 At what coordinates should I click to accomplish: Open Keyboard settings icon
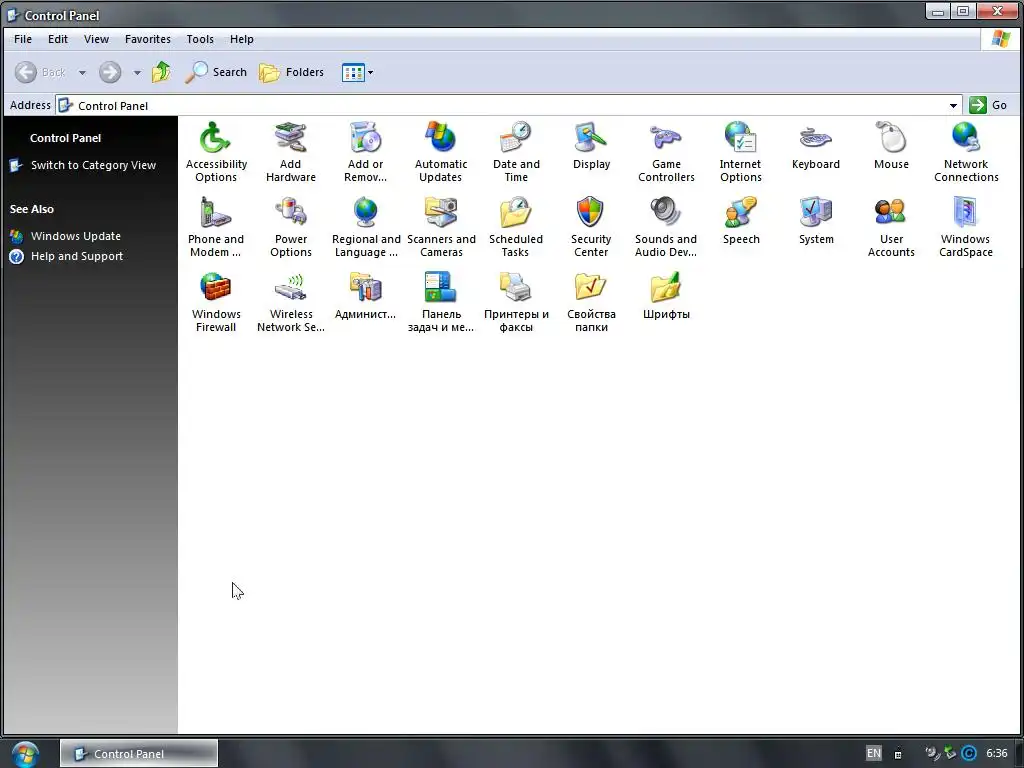[816, 138]
